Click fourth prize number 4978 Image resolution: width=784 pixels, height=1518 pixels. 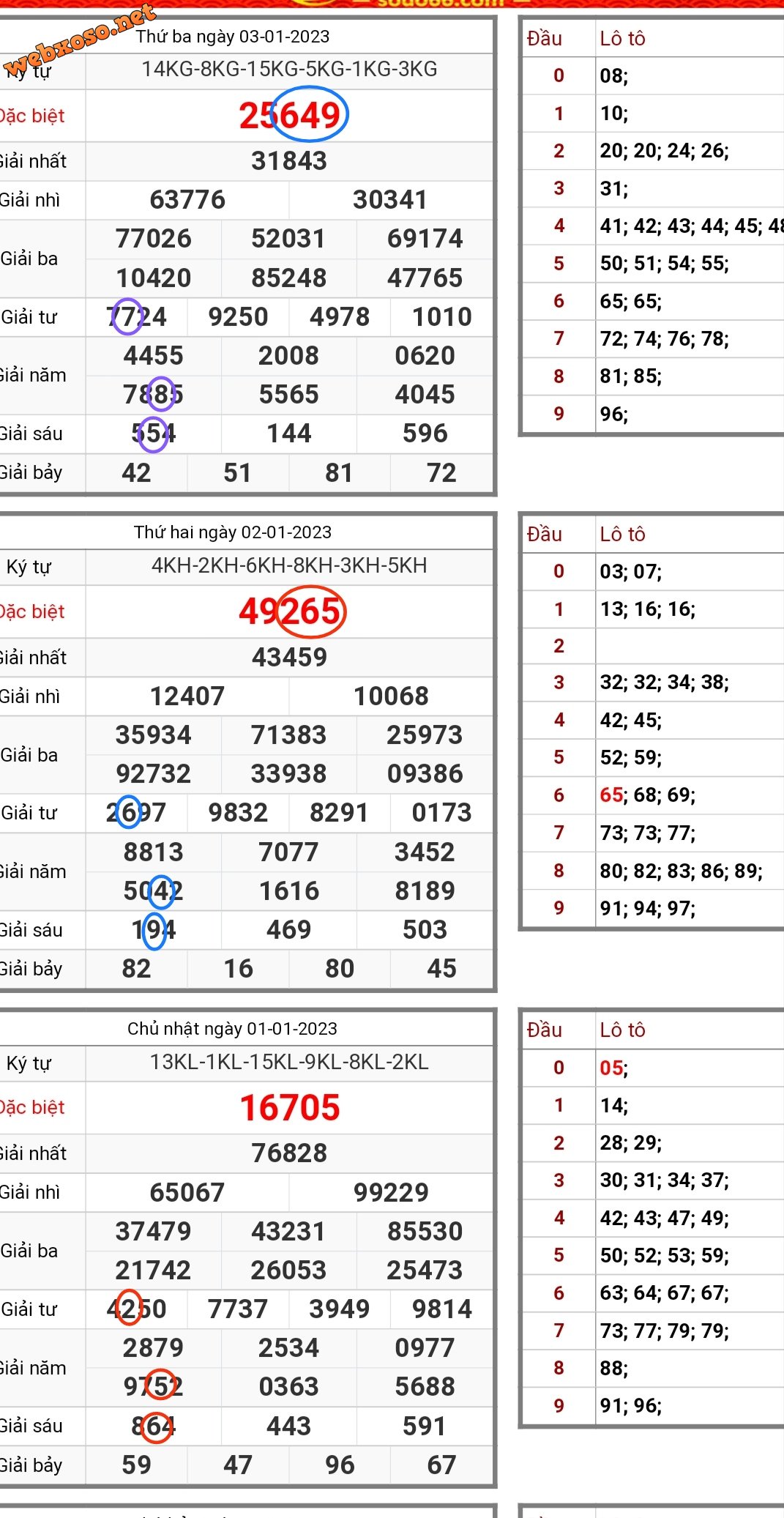[x=340, y=317]
